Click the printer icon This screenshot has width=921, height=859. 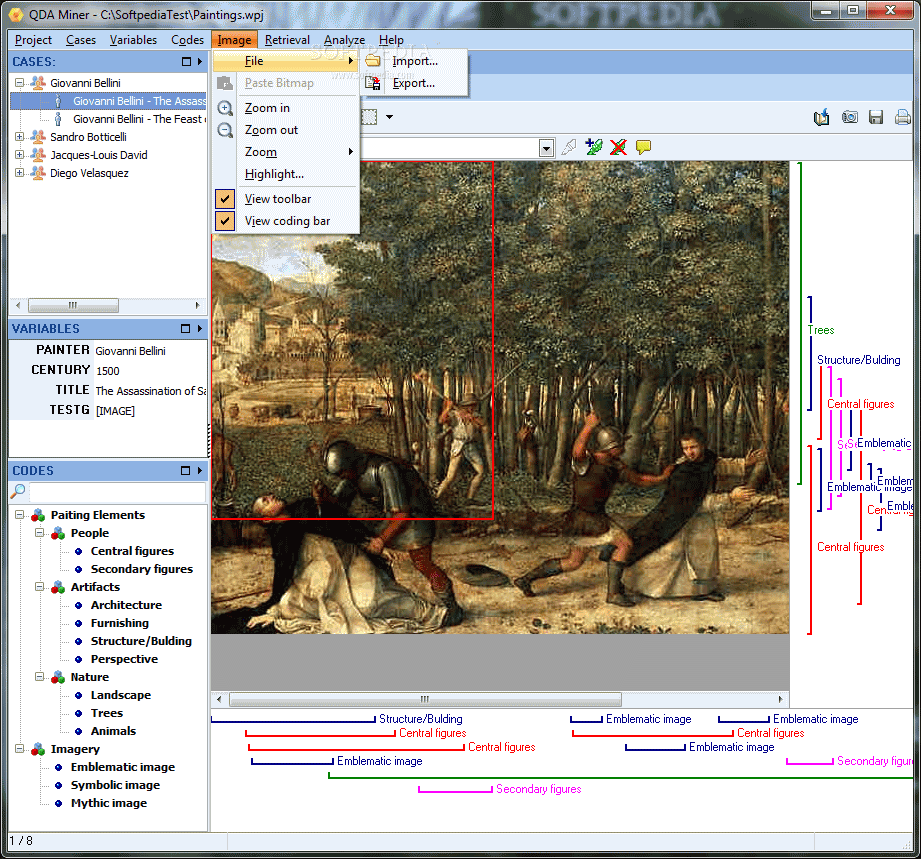[903, 117]
